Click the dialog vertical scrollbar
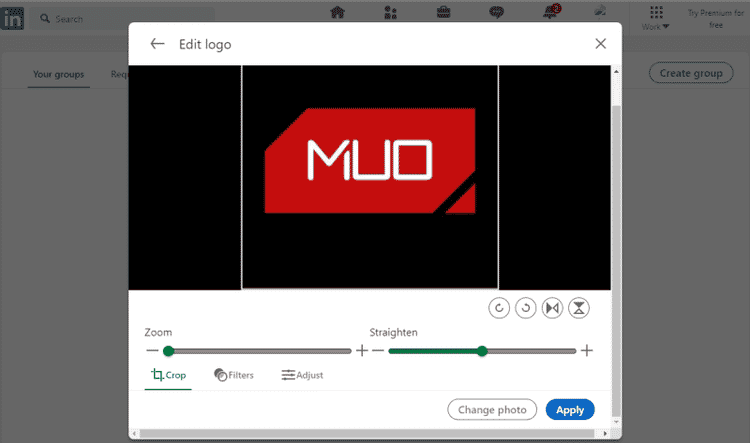750x443 pixels. point(616,261)
